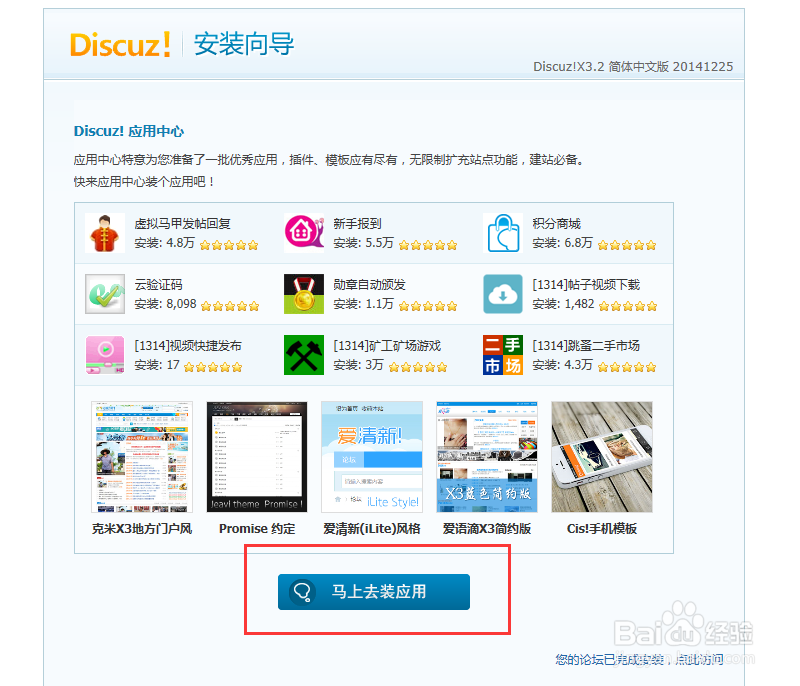
Task: Click the 您的论坛已完成安装，点此访问 link
Action: click(639, 659)
